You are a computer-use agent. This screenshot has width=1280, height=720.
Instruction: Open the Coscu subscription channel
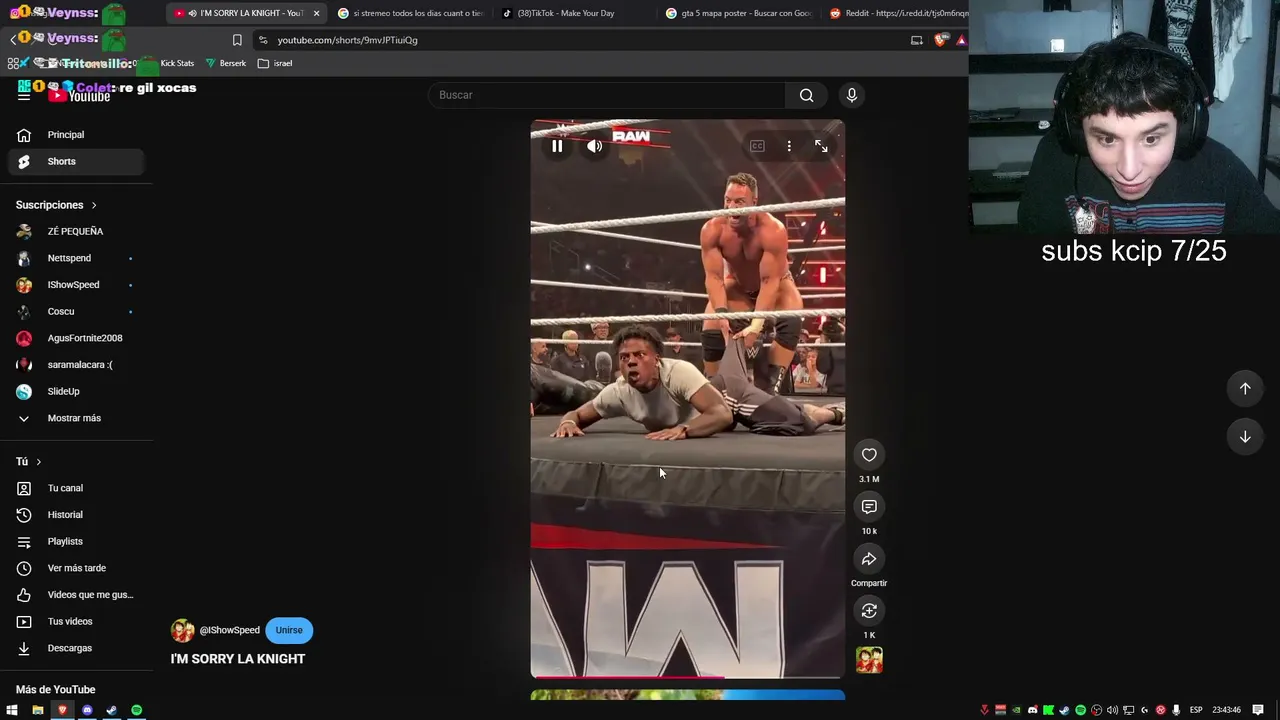[x=76, y=311]
